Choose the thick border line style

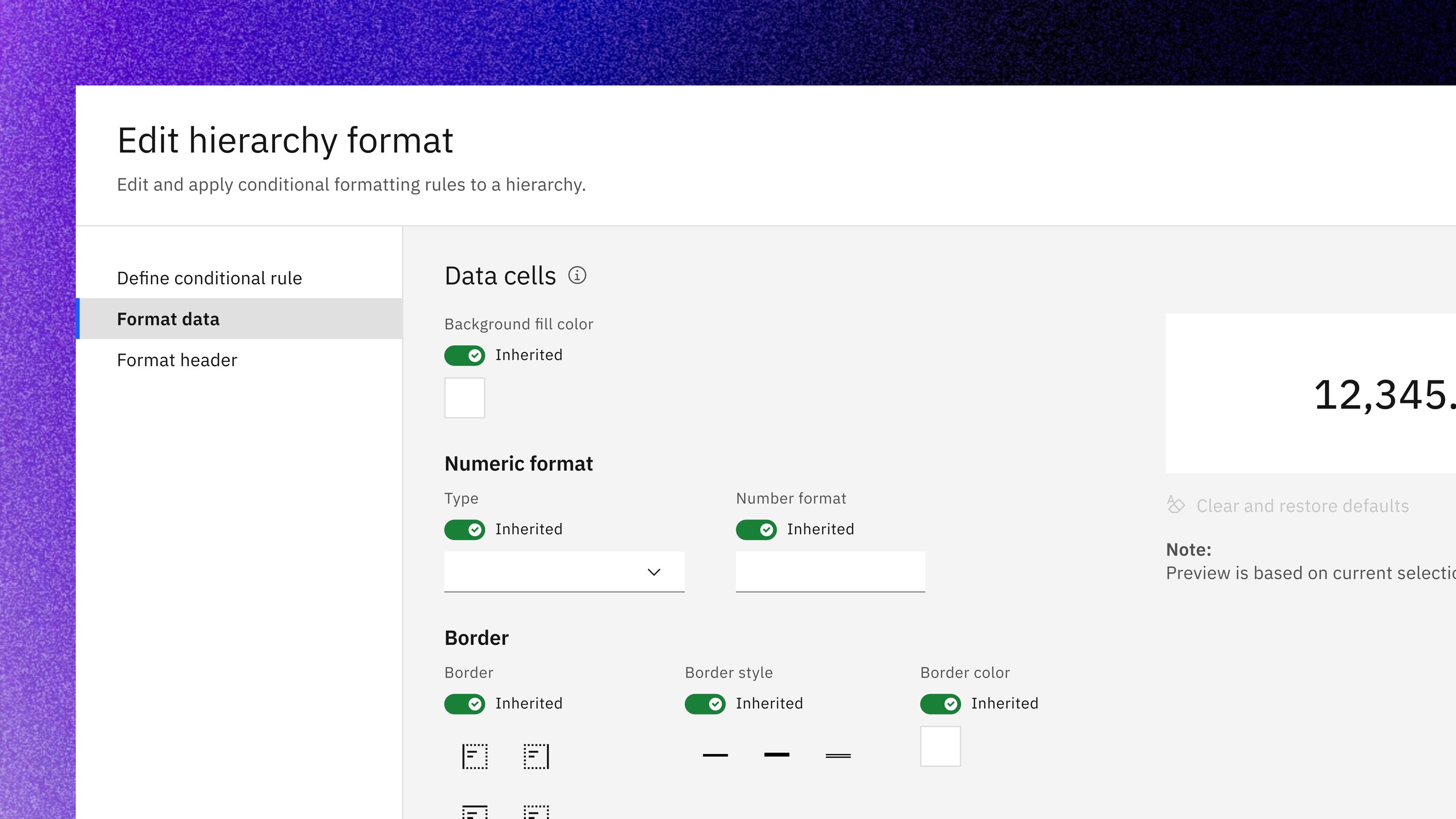[776, 755]
